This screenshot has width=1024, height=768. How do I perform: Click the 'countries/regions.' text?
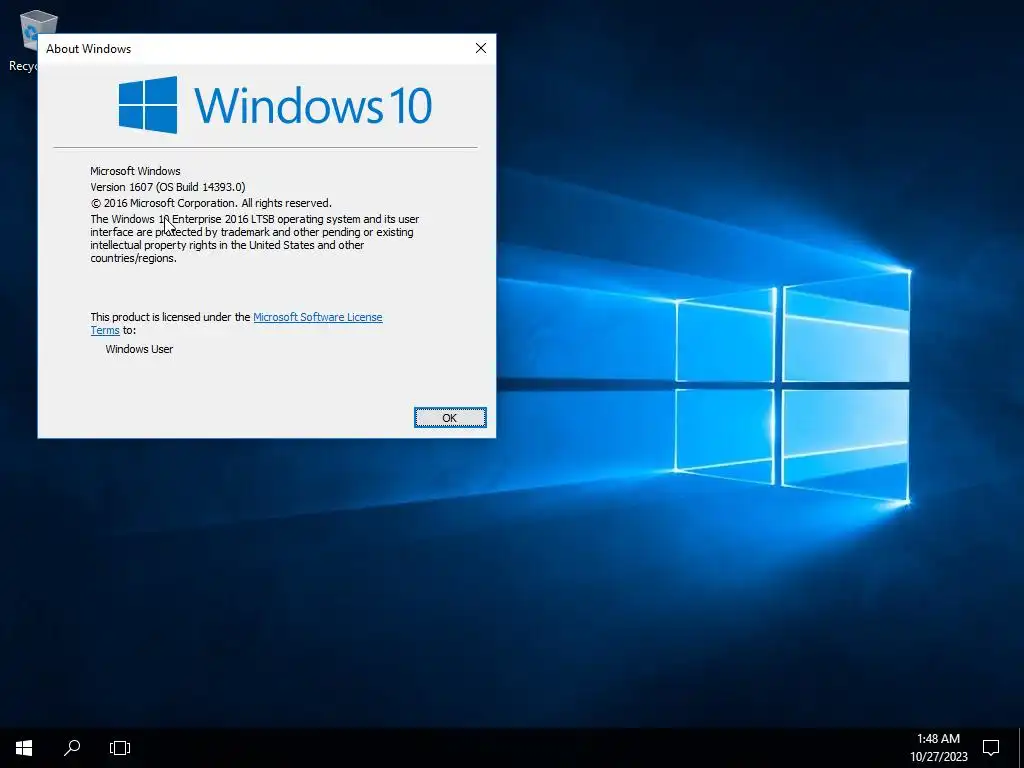133,258
